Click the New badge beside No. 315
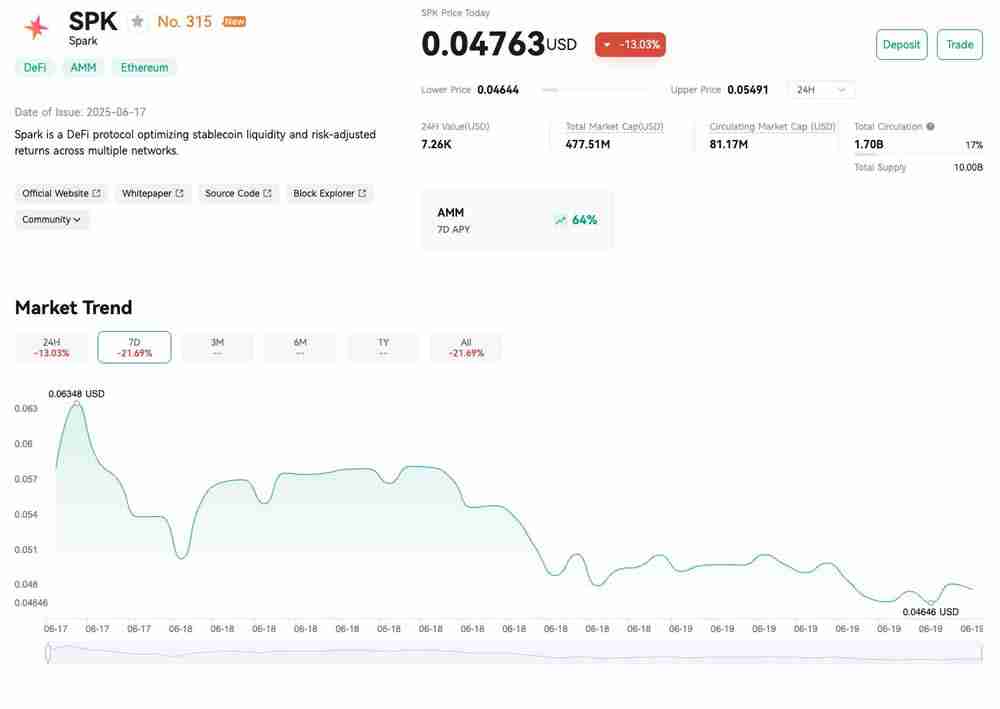 click(x=233, y=20)
